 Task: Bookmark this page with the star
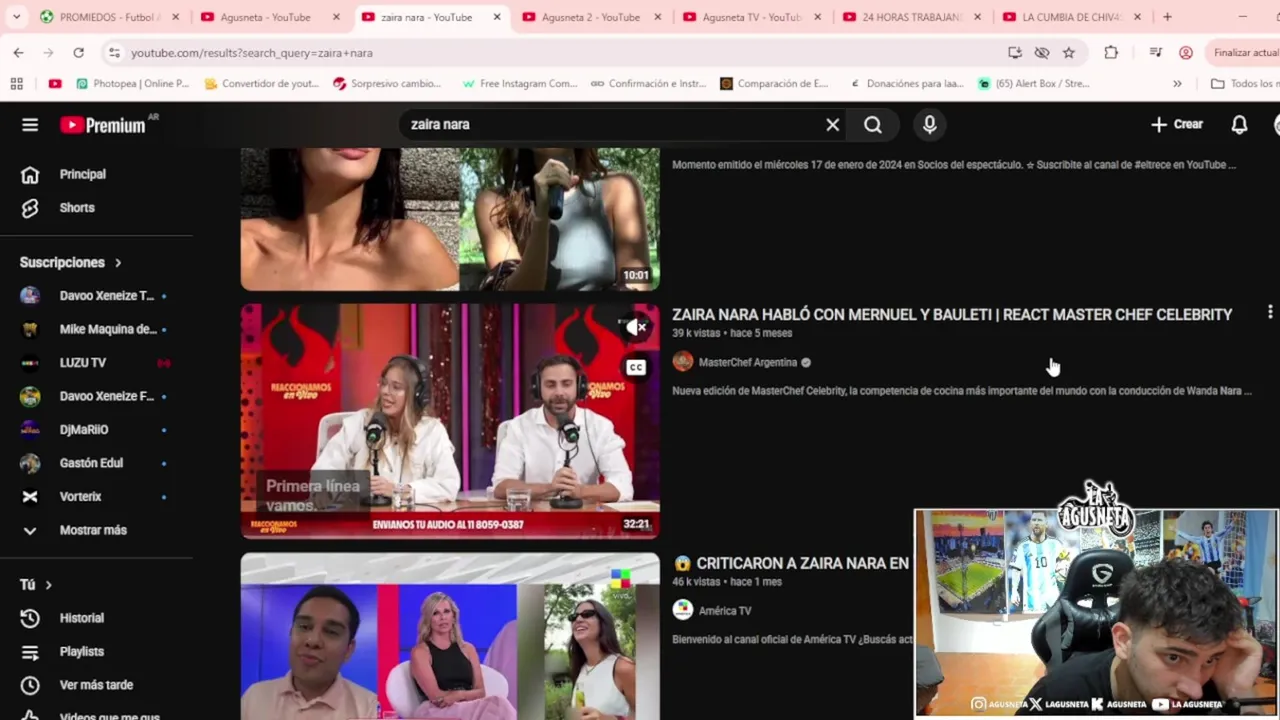point(1069,53)
